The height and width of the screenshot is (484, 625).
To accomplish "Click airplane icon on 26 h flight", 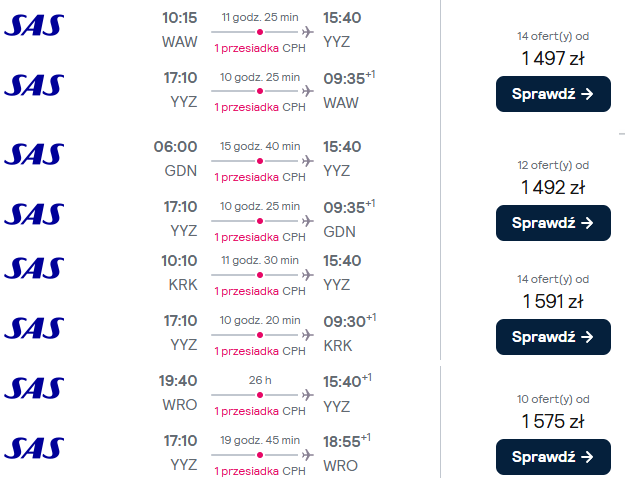I will click(x=307, y=395).
